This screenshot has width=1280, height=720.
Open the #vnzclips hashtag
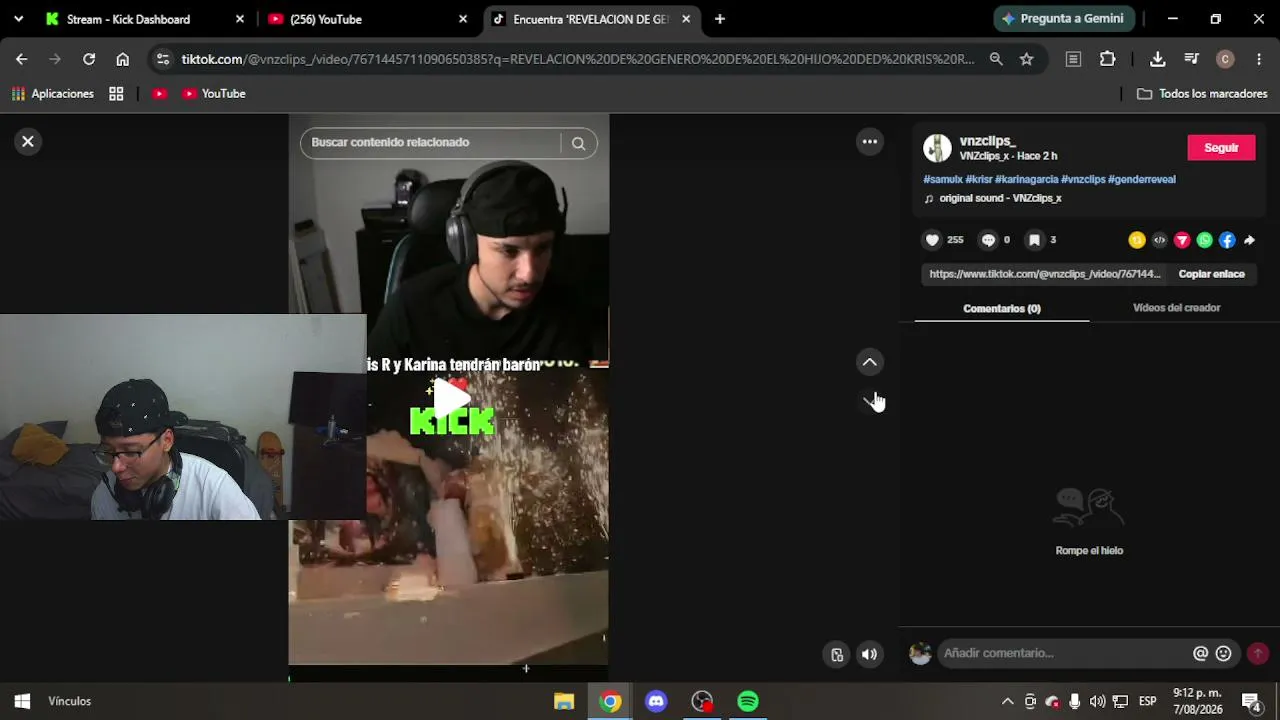click(x=1083, y=180)
